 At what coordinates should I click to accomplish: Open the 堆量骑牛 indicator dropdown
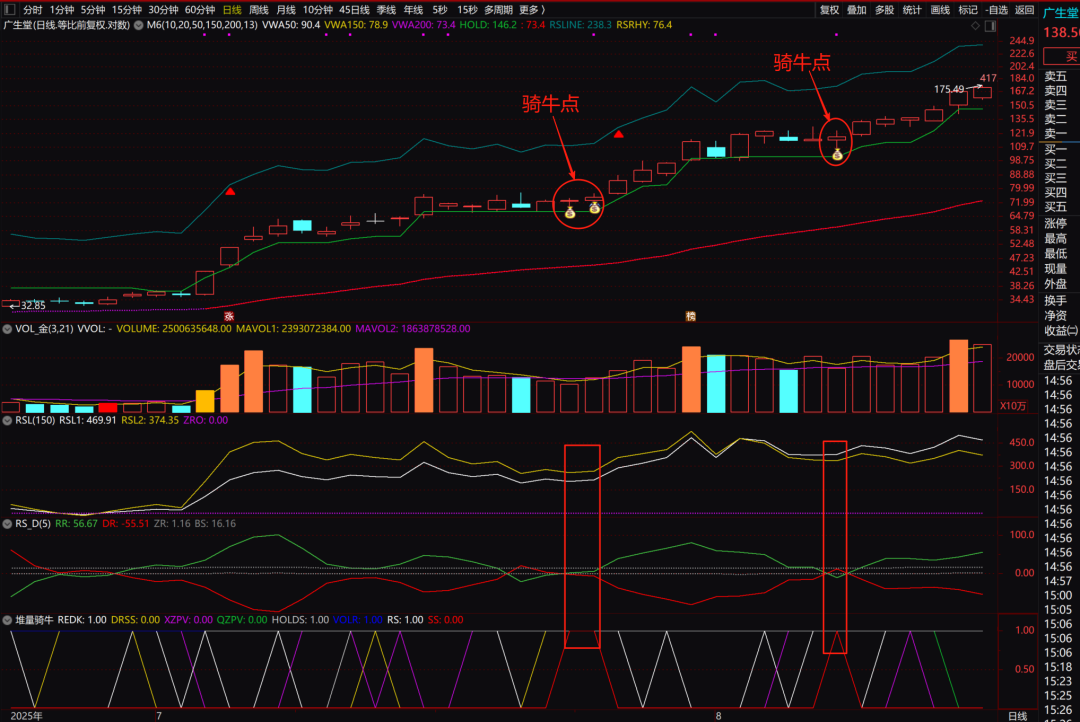pos(7,620)
